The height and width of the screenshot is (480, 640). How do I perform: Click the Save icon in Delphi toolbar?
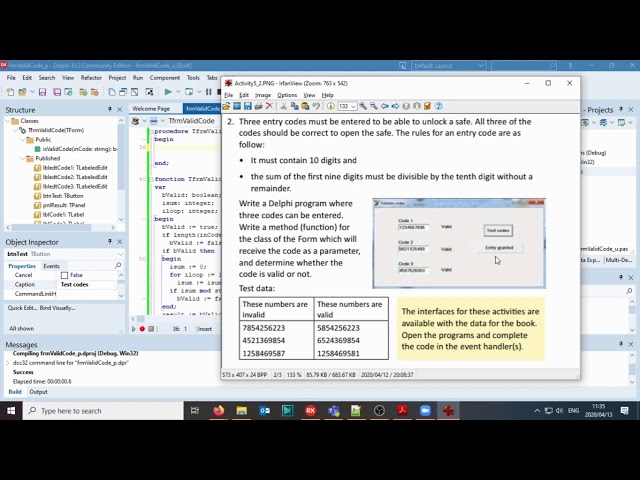point(42,92)
